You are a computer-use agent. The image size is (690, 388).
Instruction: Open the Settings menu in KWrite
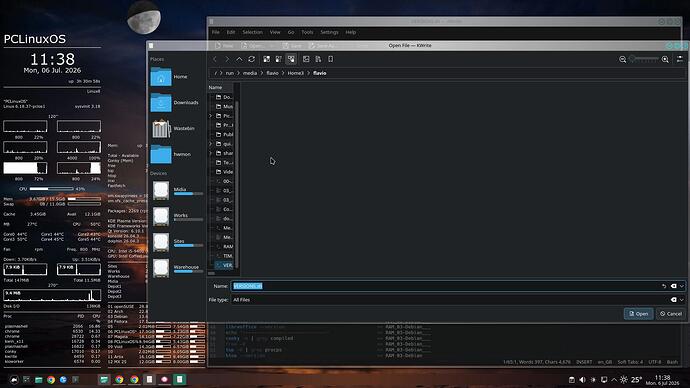329,32
